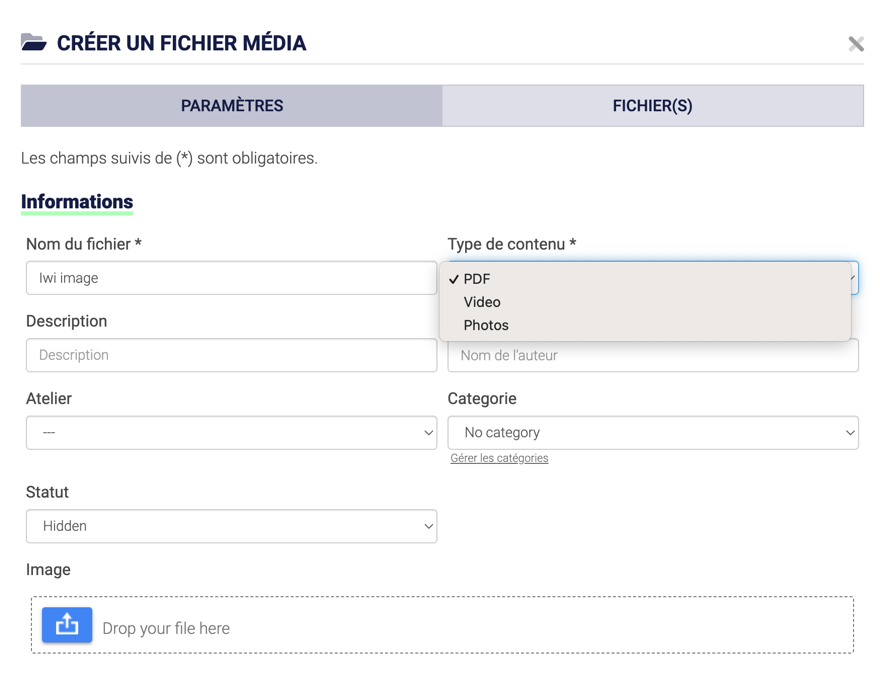
Task: Click the blue upload file icon
Action: 67,625
